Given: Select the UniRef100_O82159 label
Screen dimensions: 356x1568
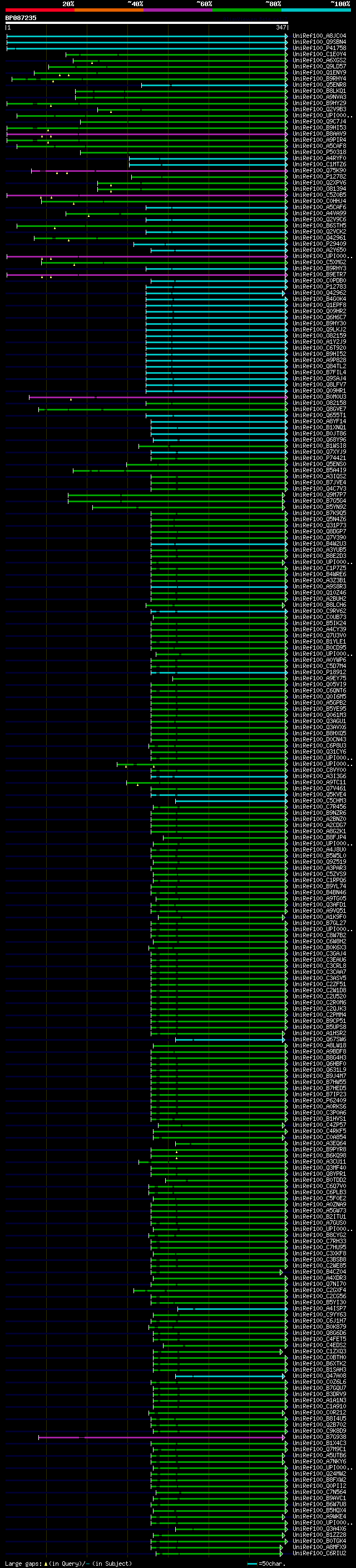Looking at the screenshot, I should point(319,335).
